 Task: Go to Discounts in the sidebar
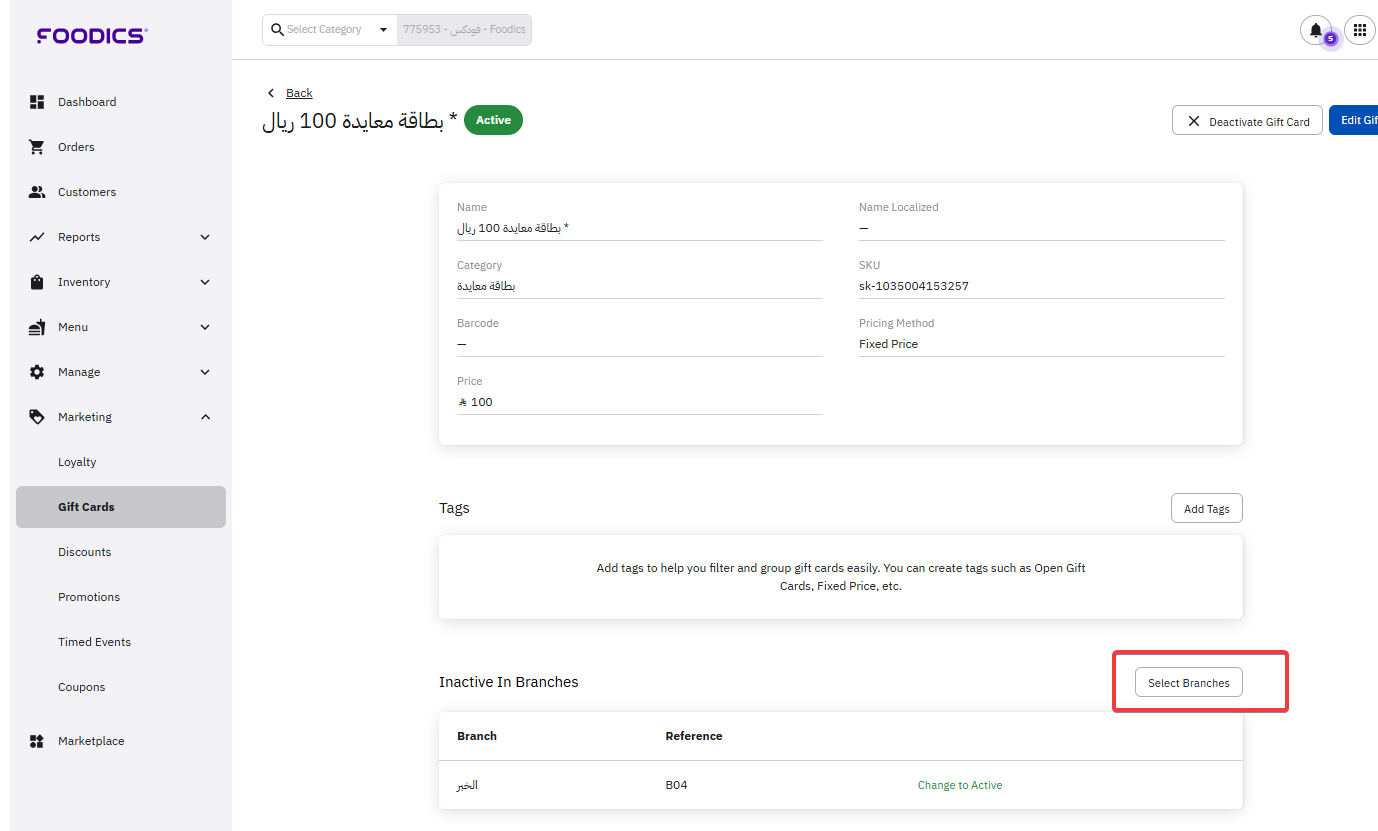[84, 552]
